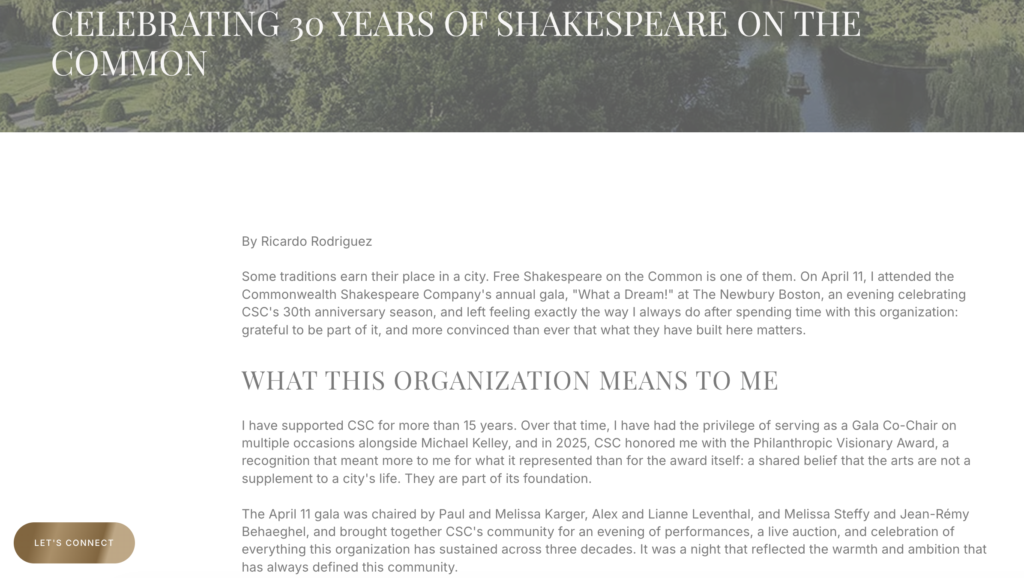Click the Let's Connect gold button
This screenshot has width=1024, height=578.
74,543
